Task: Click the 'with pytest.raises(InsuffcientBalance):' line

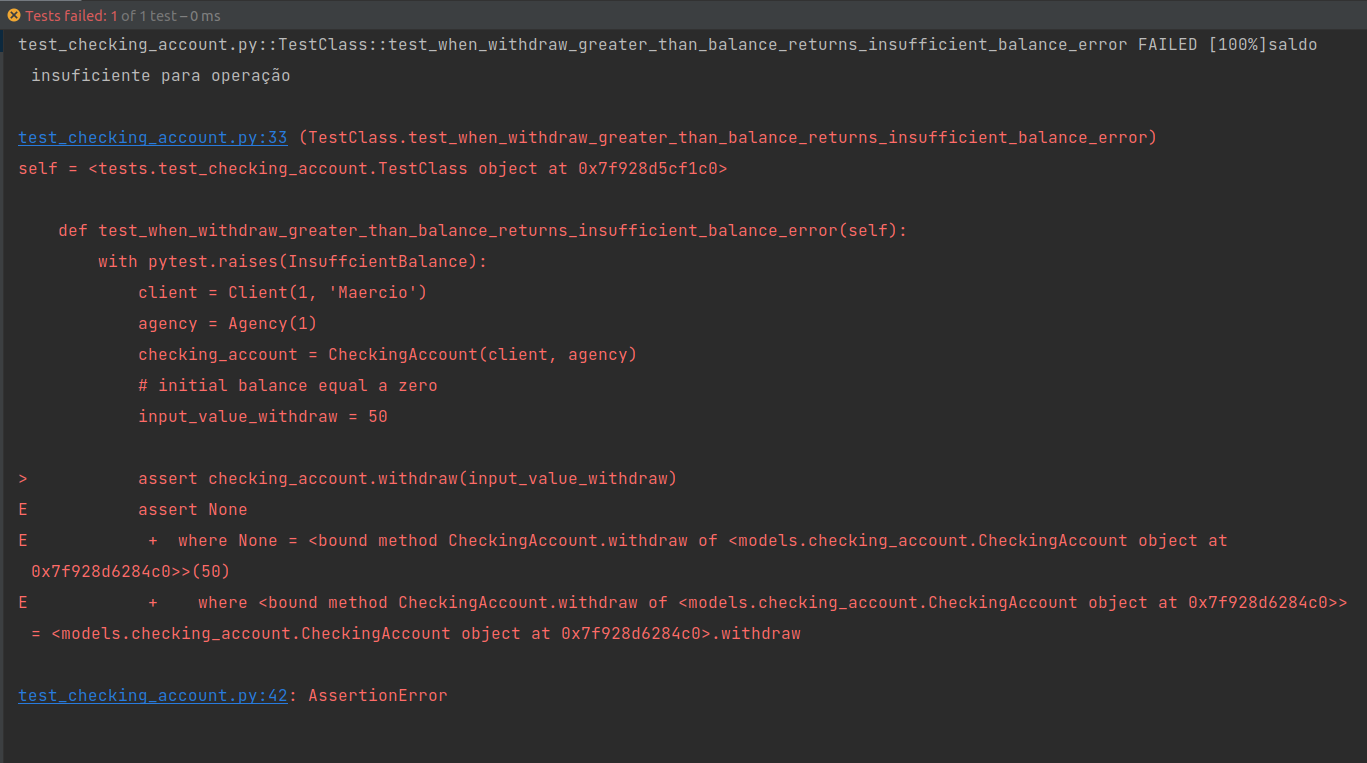Action: [293, 261]
